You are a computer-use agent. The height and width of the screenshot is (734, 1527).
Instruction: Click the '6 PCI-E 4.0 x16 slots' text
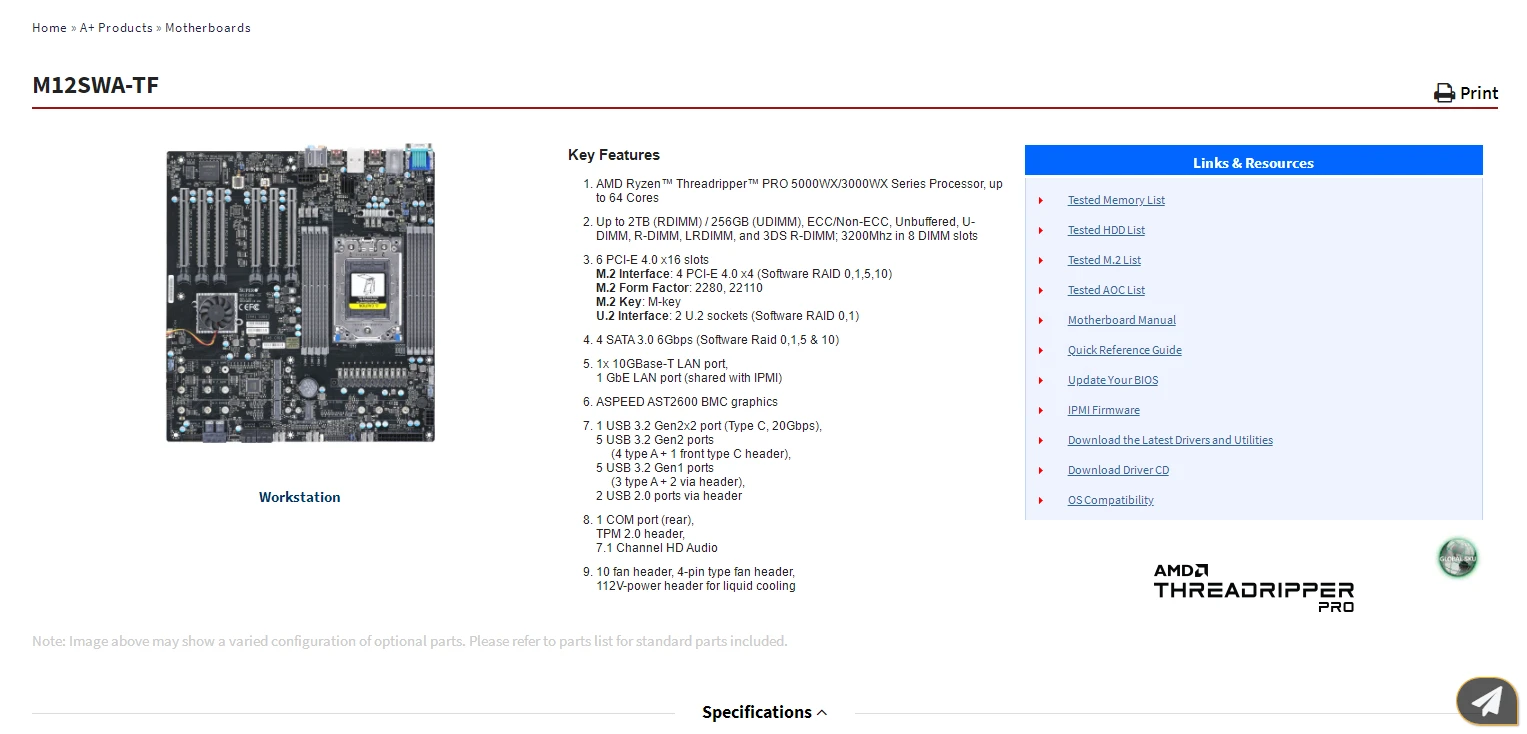coord(652,260)
